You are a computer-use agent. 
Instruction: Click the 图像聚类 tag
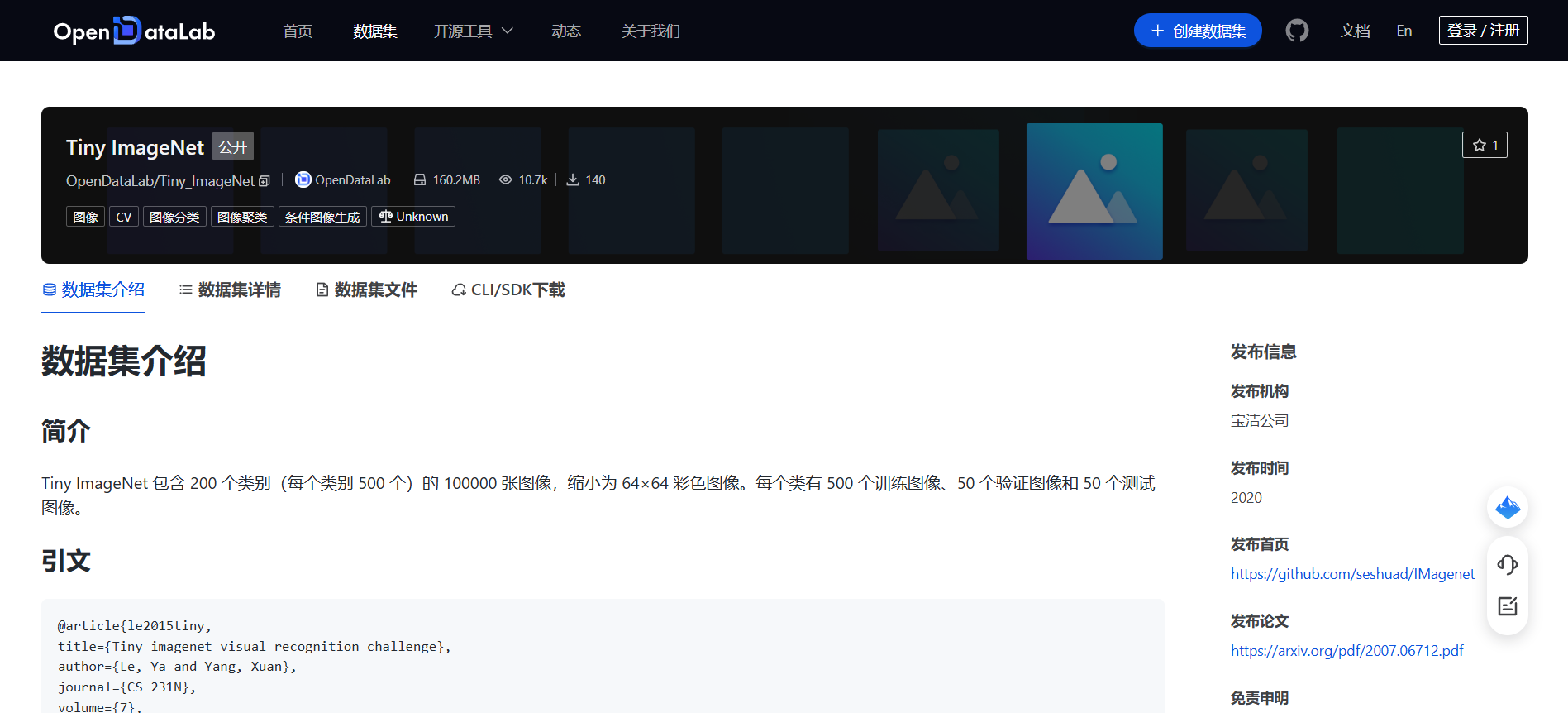pyautogui.click(x=242, y=217)
